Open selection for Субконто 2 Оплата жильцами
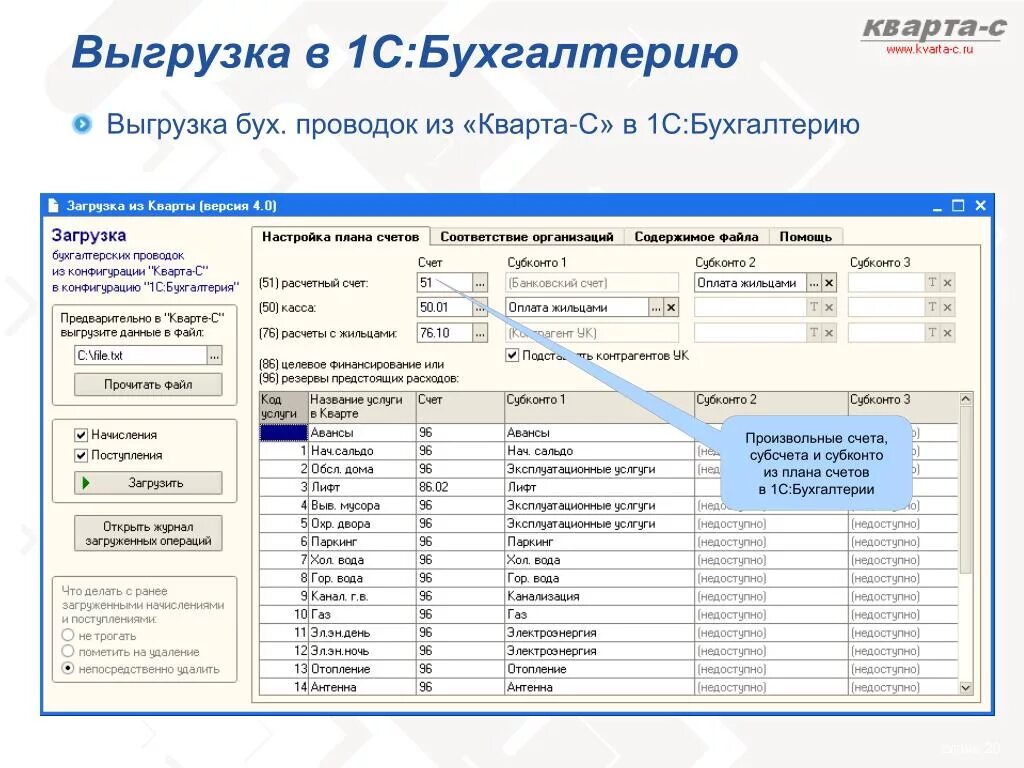 coord(814,283)
